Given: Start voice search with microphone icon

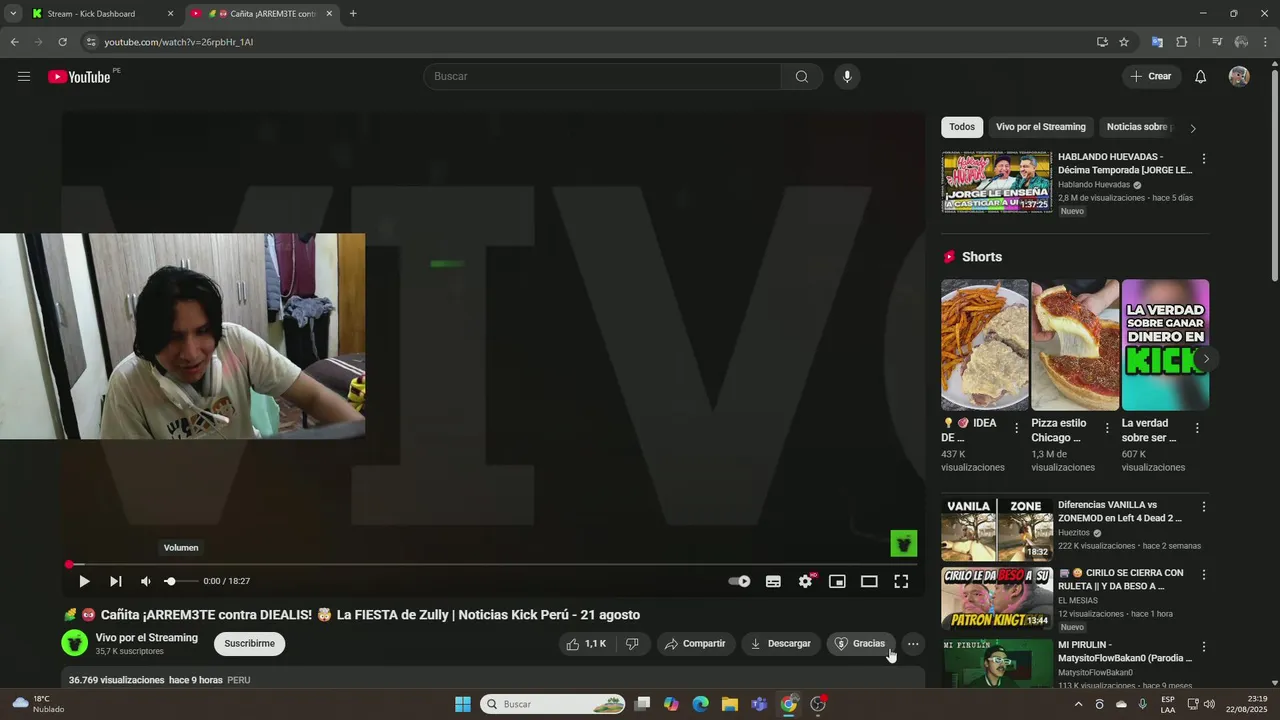Looking at the screenshot, I should [847, 77].
